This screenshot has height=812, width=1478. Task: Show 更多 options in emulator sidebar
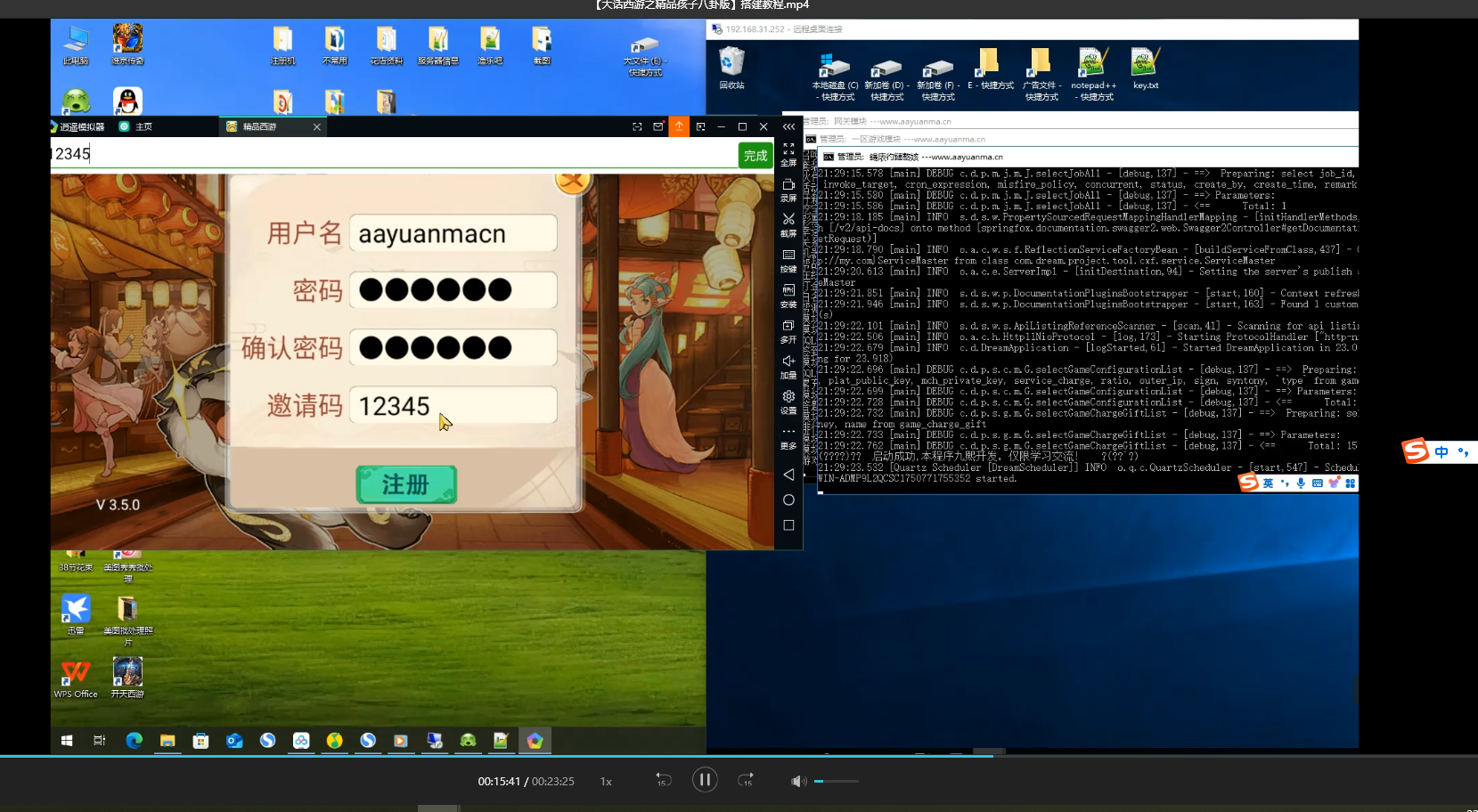pos(788,437)
